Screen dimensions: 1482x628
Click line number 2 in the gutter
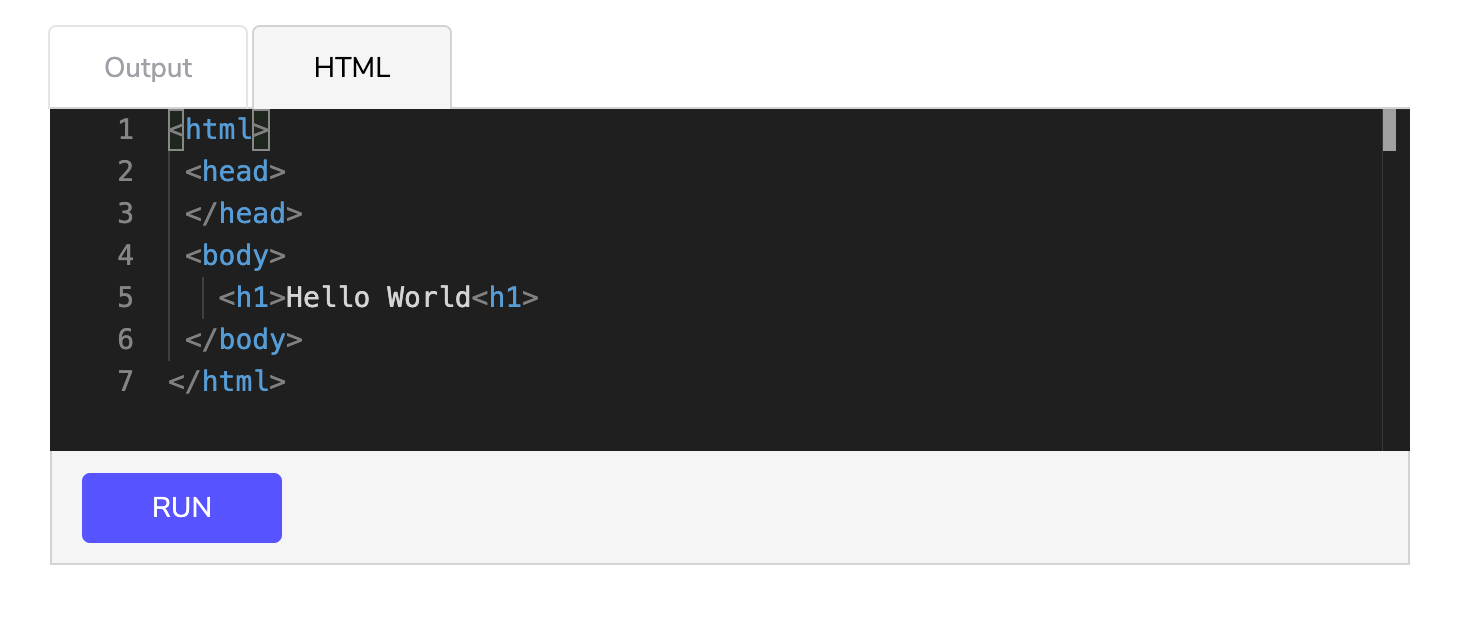coord(125,172)
